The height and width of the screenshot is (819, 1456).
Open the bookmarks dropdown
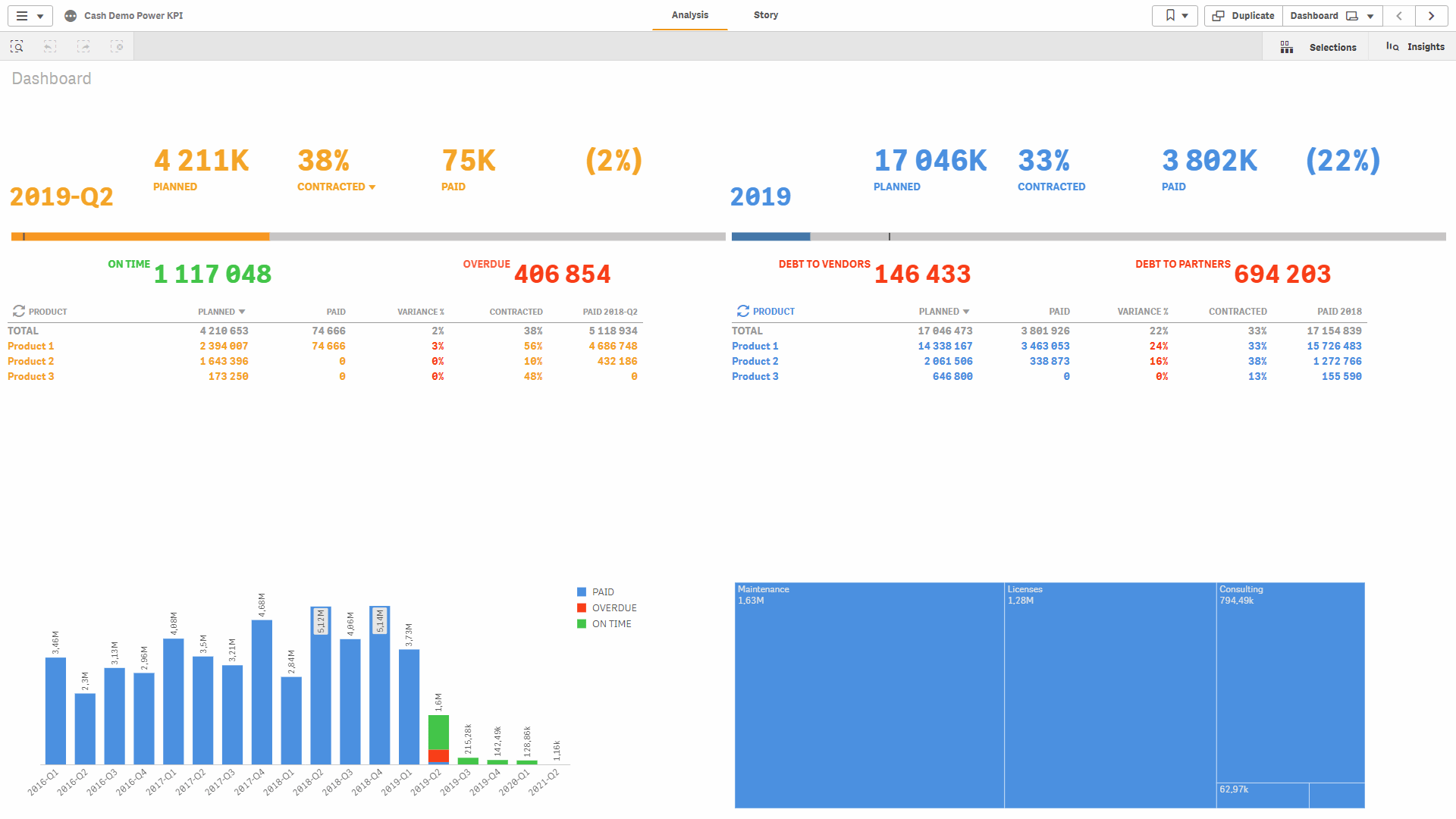[x=1175, y=16]
